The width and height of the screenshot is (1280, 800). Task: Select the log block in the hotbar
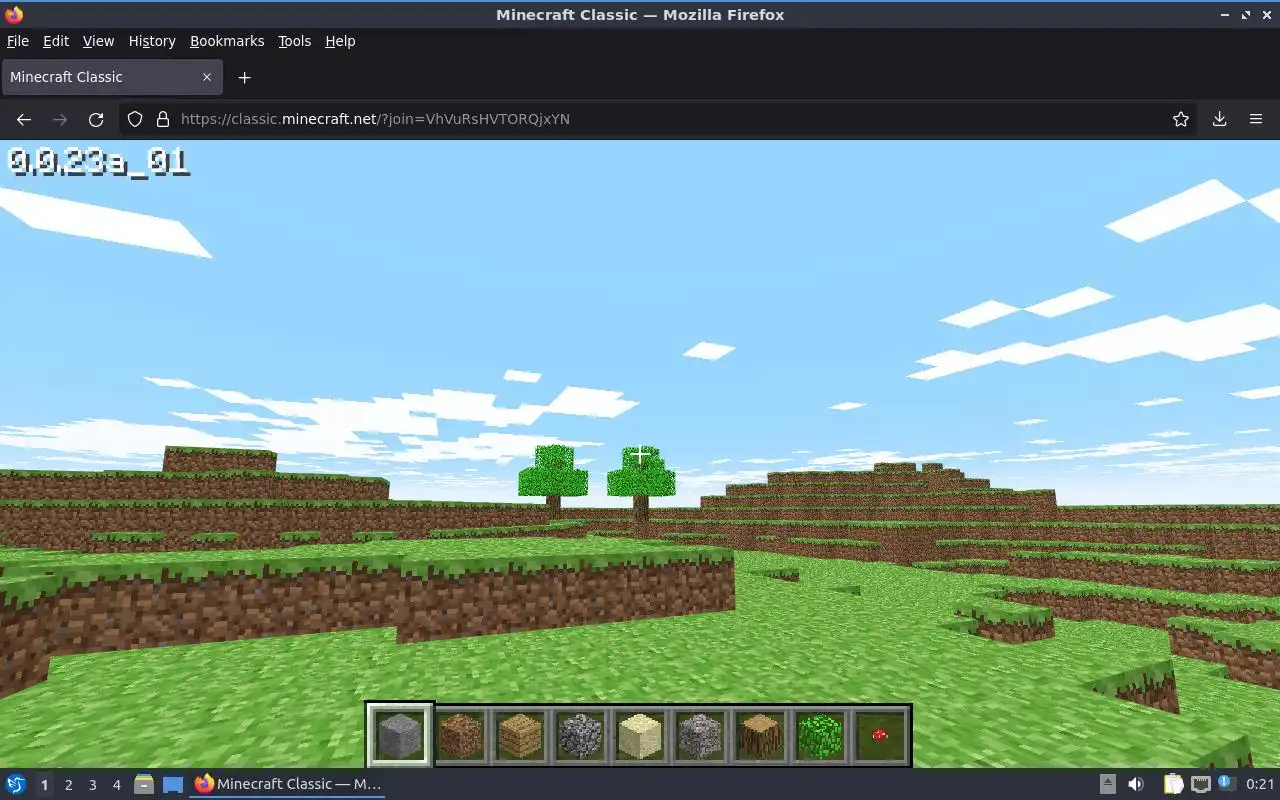click(760, 735)
